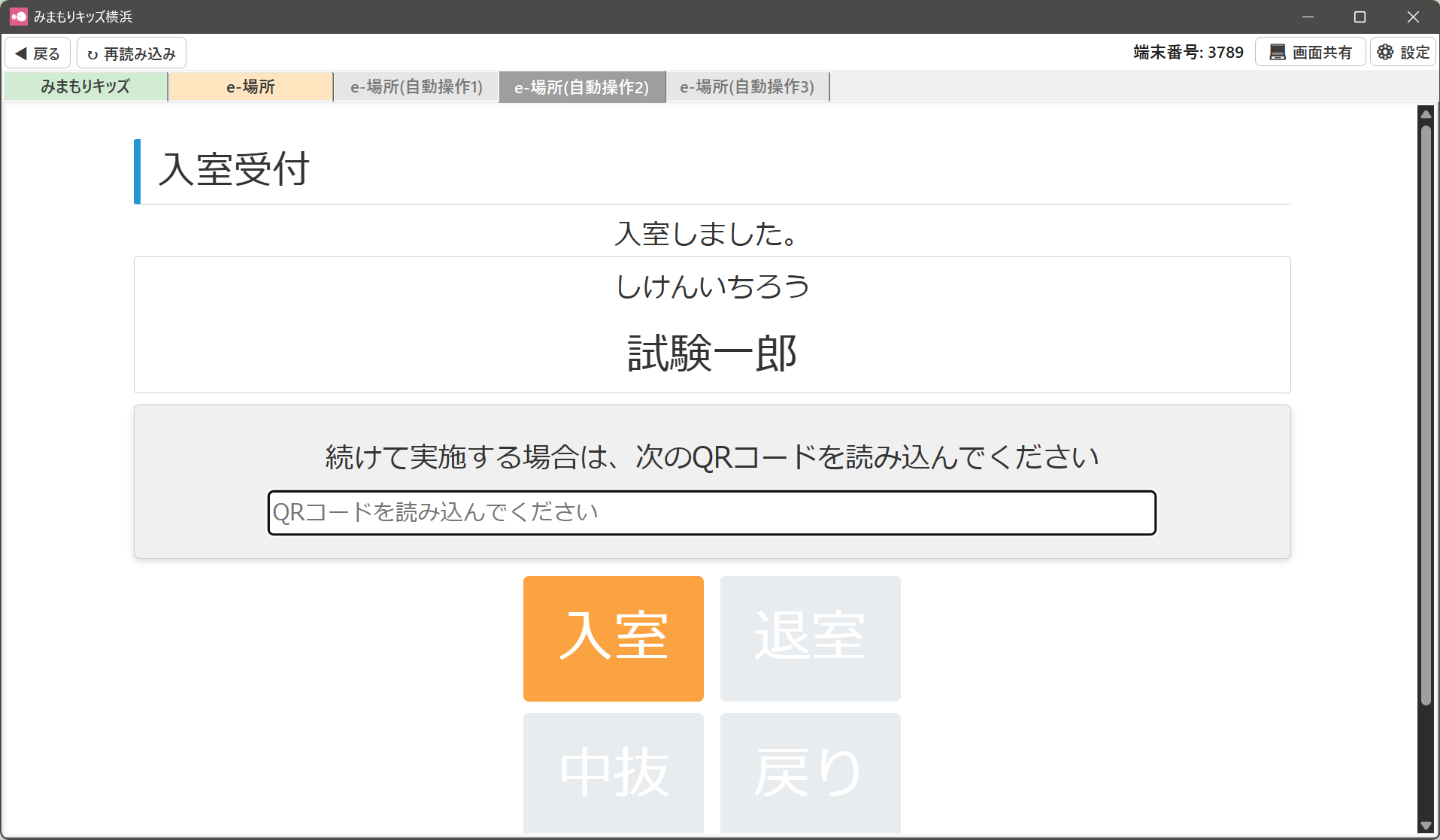Open the e-場所(自動操作3) tab
1440x840 pixels.
[747, 86]
